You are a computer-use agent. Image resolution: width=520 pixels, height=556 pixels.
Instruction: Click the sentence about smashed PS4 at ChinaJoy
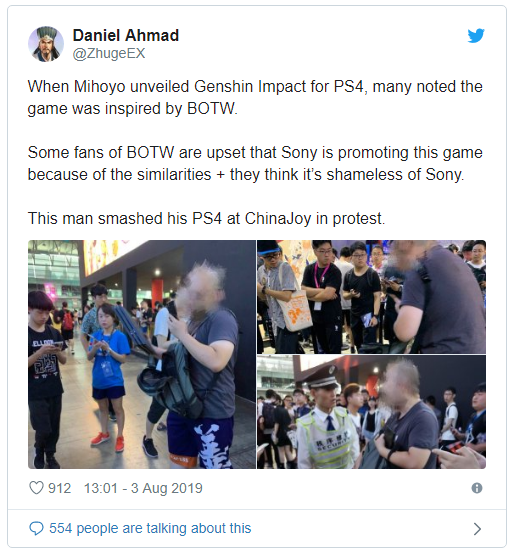[206, 218]
